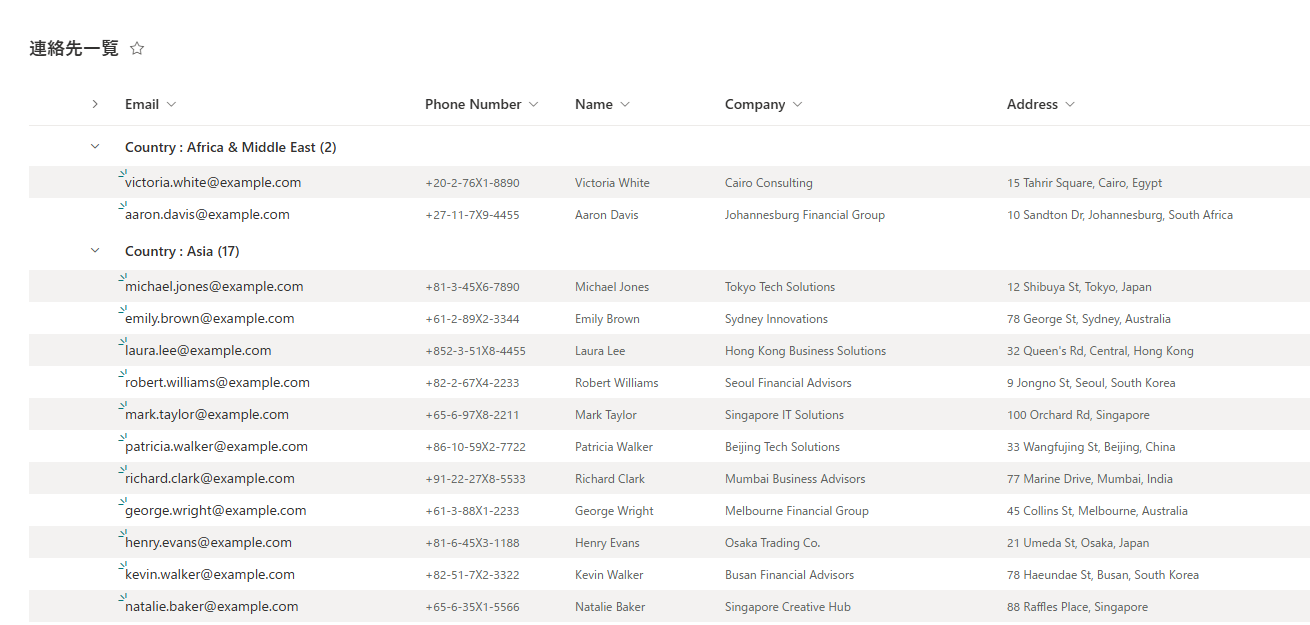Click phone number +65-6-35X1-5566
Viewport: 1310px width, 625px height.
tap(472, 607)
